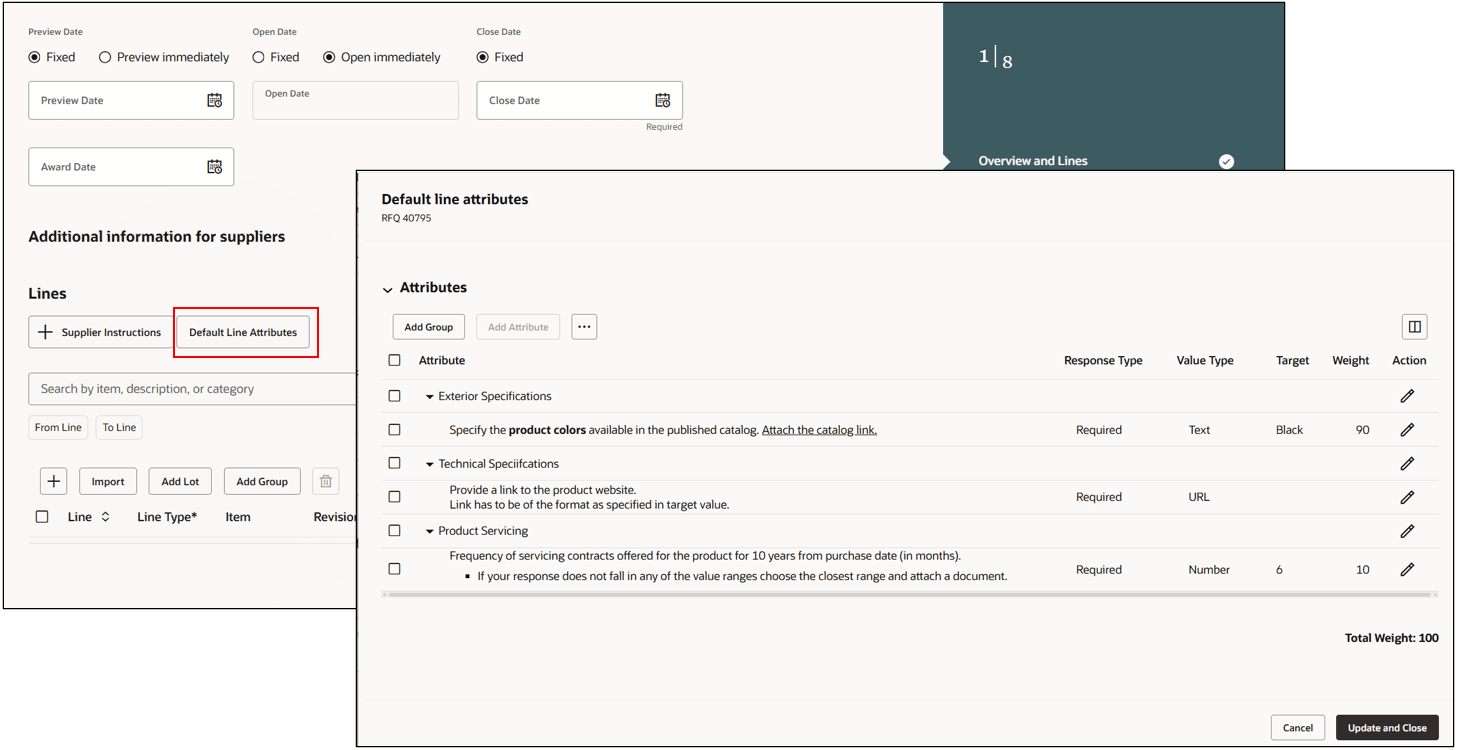Open the Preview Date calendar picker
This screenshot has height=750, width=1457.
(214, 100)
